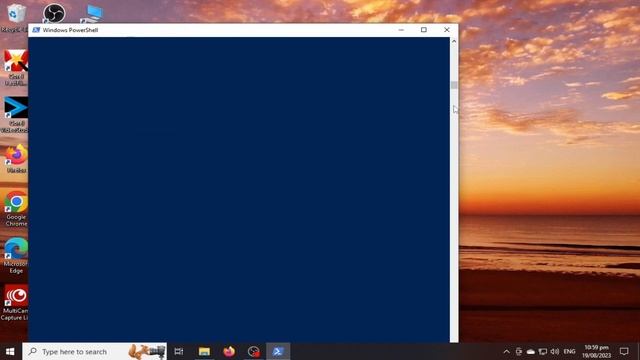640x360 pixels.
Task: Open File Explorer from the taskbar
Action: pyautogui.click(x=204, y=351)
